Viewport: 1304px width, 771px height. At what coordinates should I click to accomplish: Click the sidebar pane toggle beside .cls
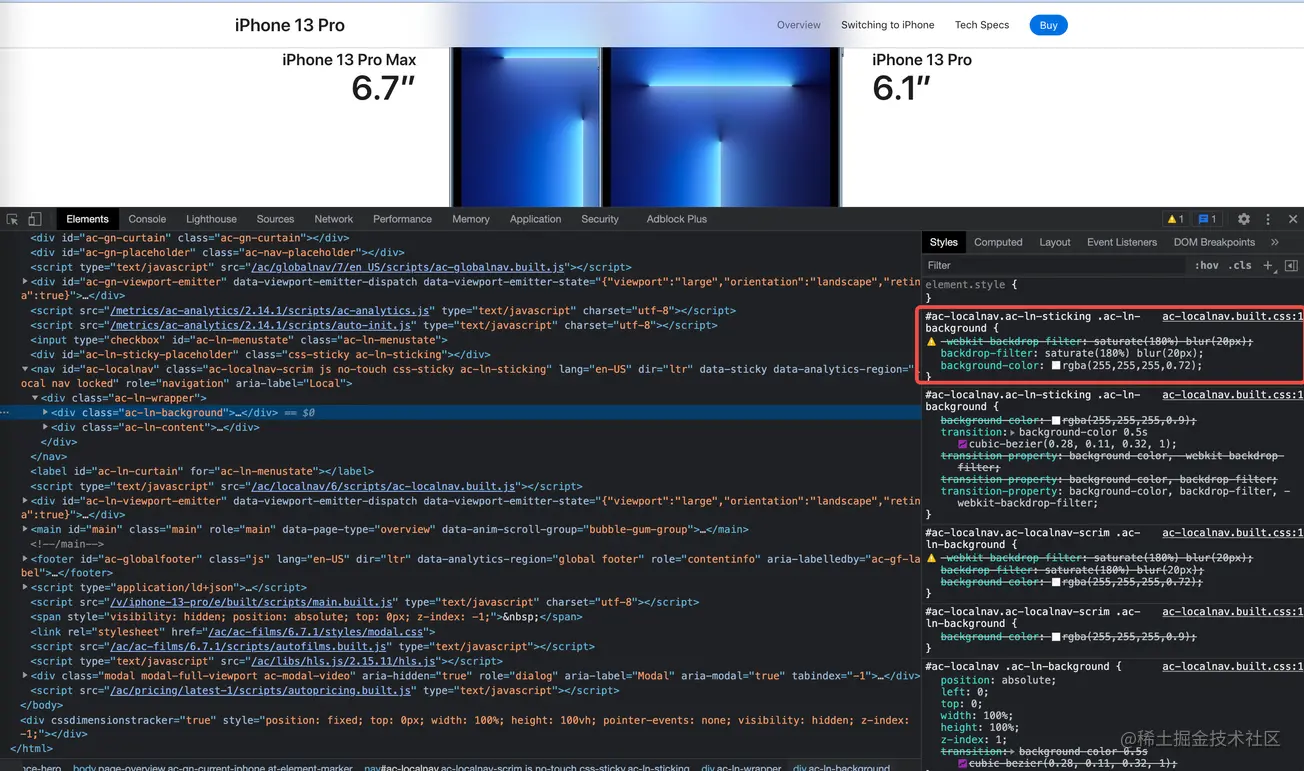coord(1290,265)
